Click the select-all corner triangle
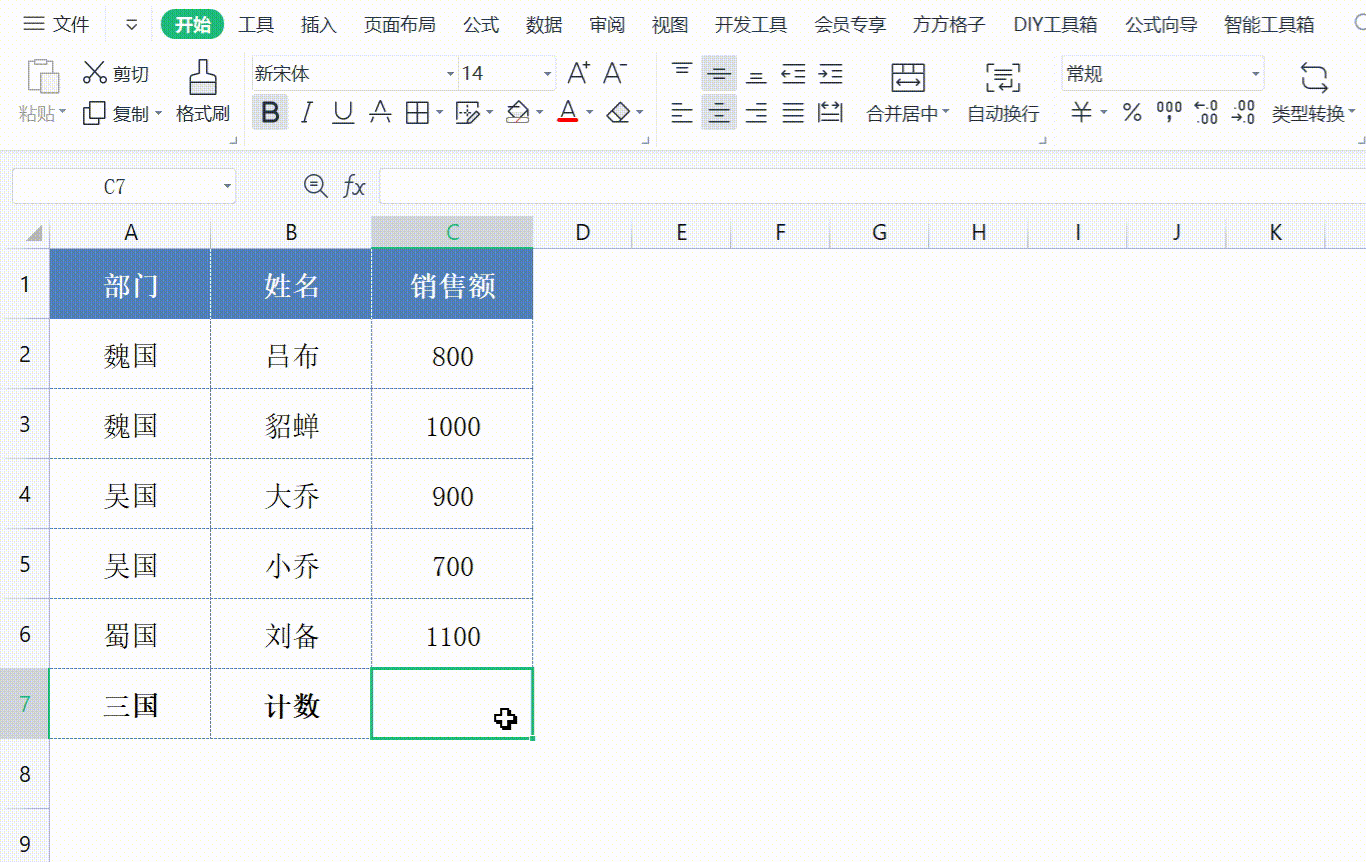Viewport: 1366px width, 862px height. coord(34,233)
